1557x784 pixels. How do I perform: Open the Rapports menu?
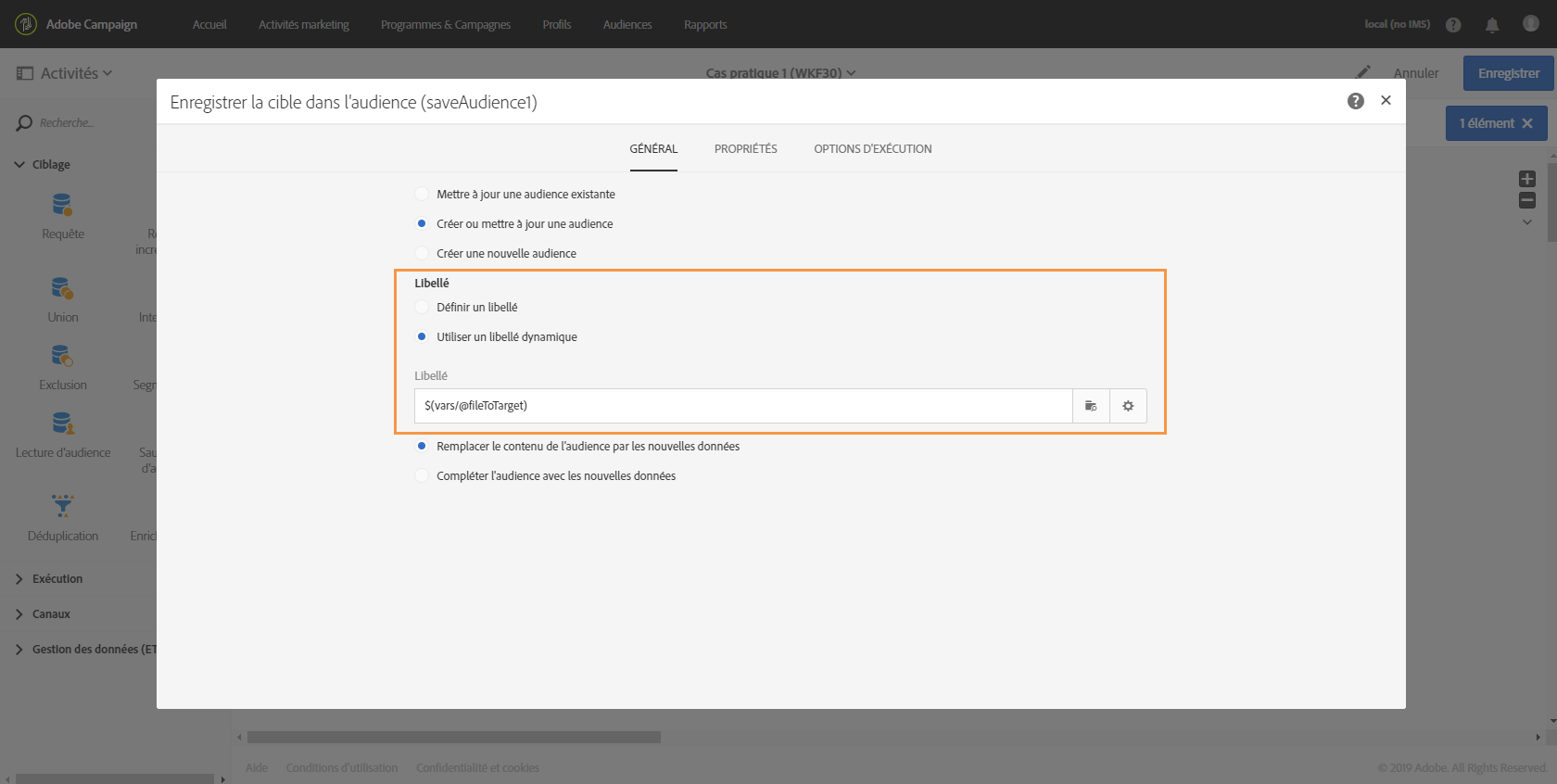point(705,24)
